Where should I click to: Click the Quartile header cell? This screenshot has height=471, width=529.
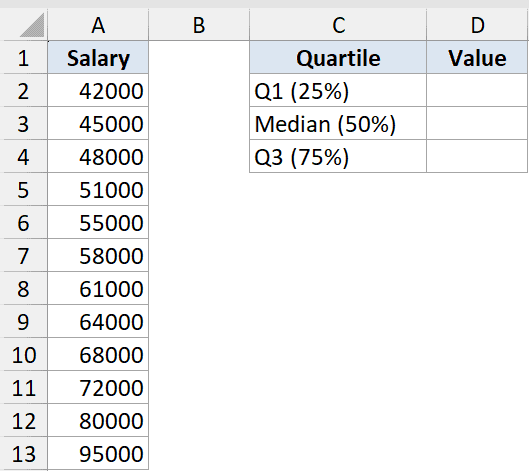tap(338, 57)
